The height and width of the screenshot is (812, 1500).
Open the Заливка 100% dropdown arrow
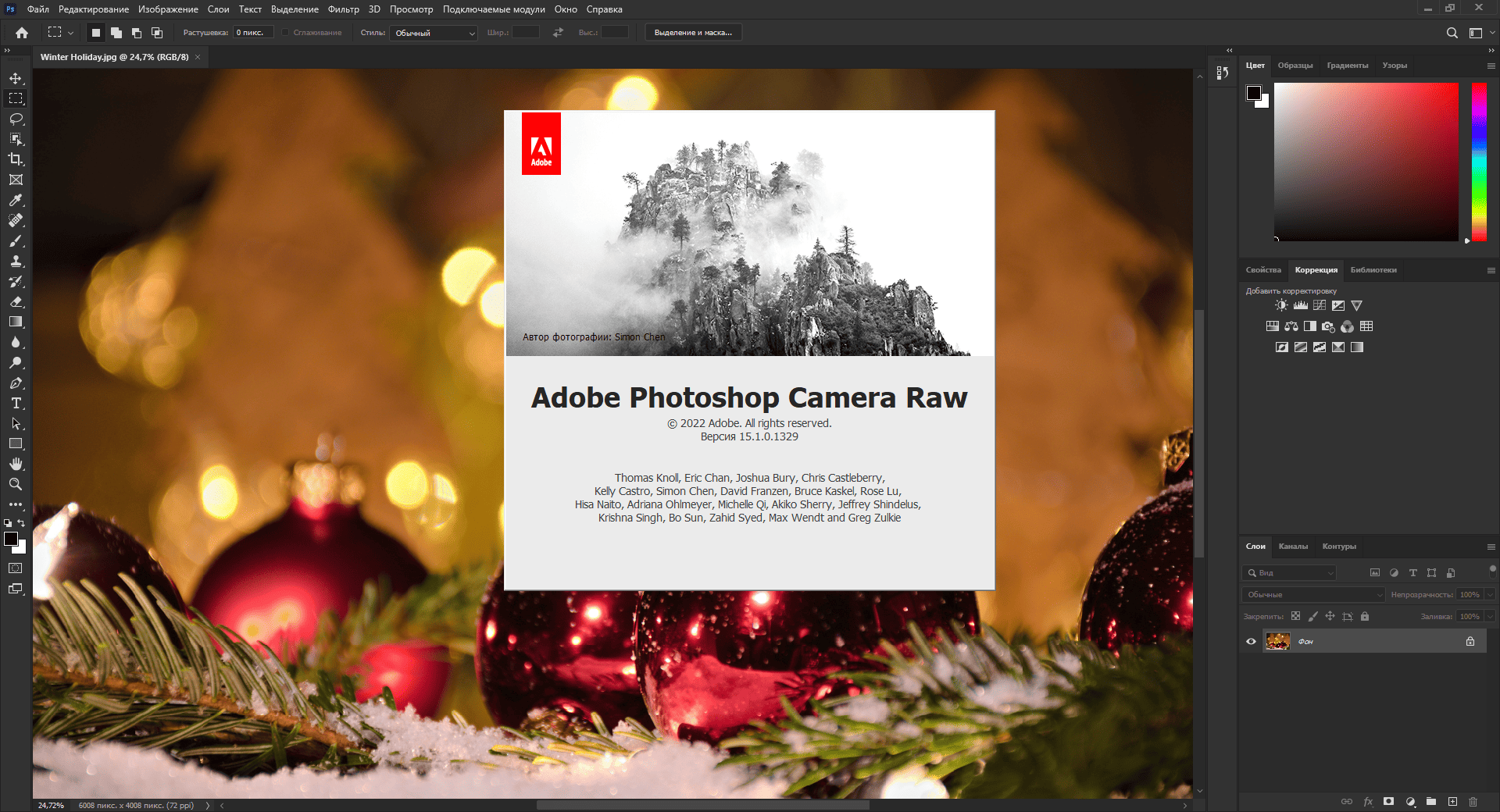[1490, 617]
